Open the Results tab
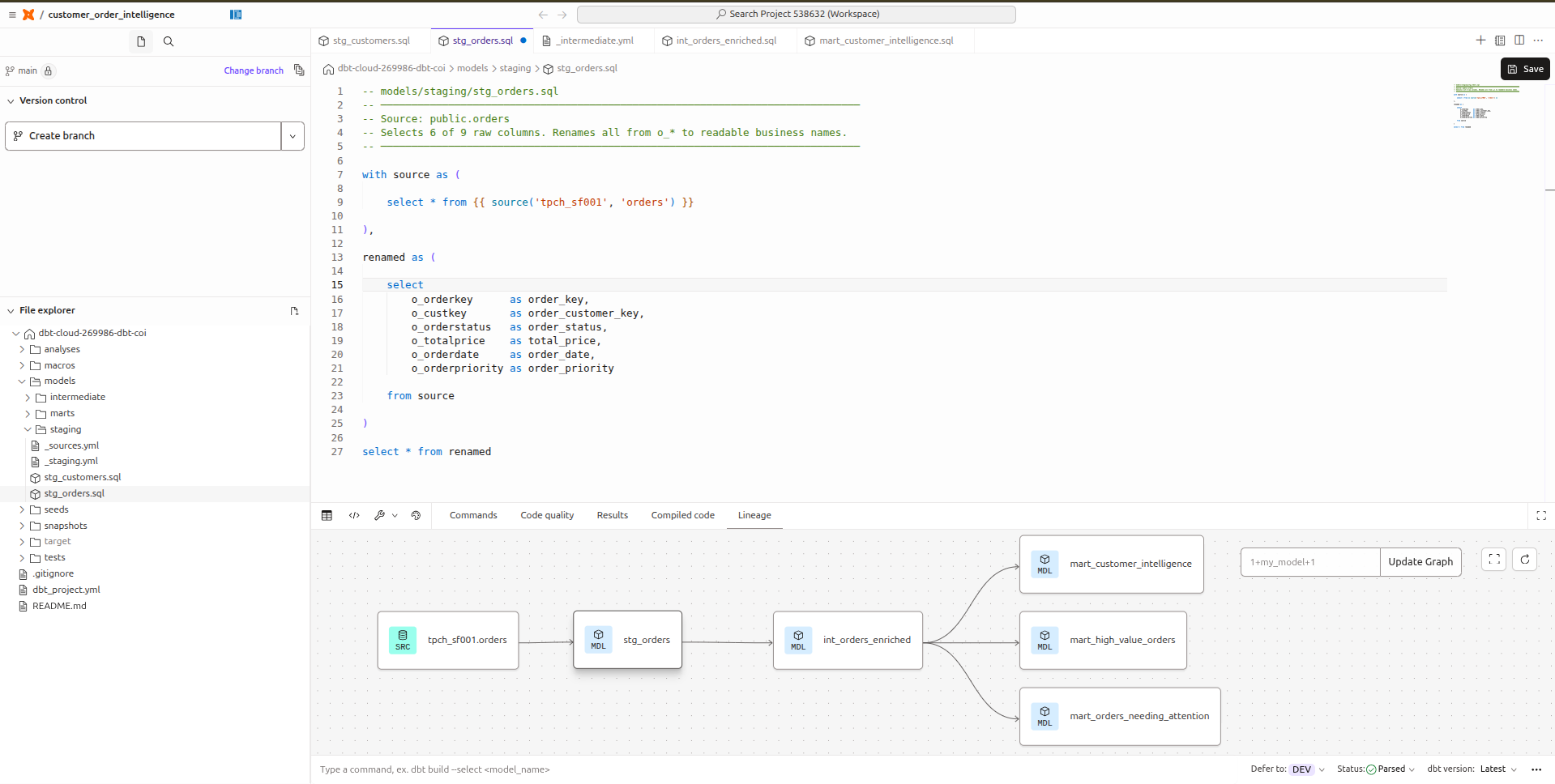The height and width of the screenshot is (784, 1555). pos(613,515)
